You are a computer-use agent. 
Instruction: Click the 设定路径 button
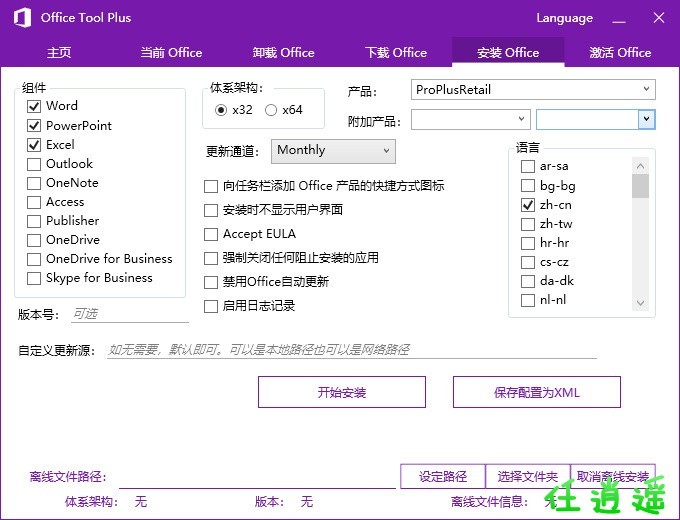point(443,477)
